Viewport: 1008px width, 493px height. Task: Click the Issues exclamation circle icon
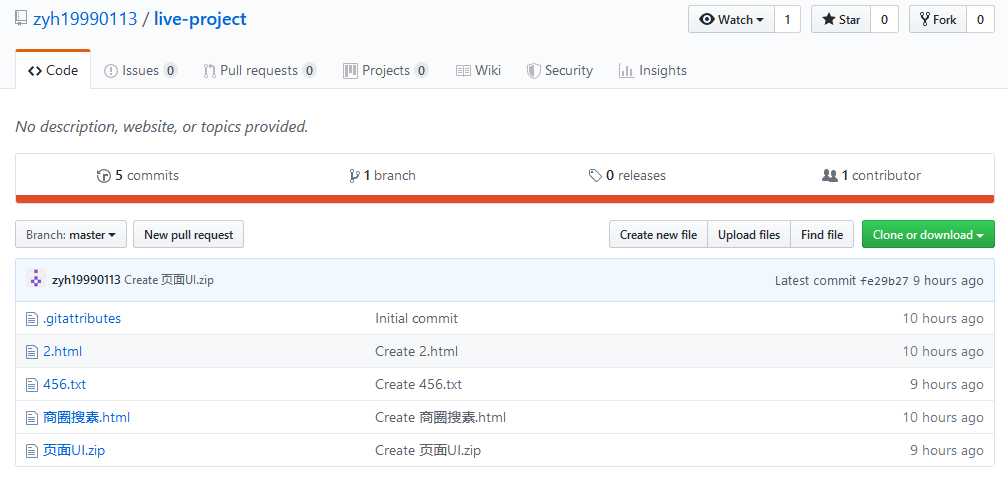click(x=111, y=71)
